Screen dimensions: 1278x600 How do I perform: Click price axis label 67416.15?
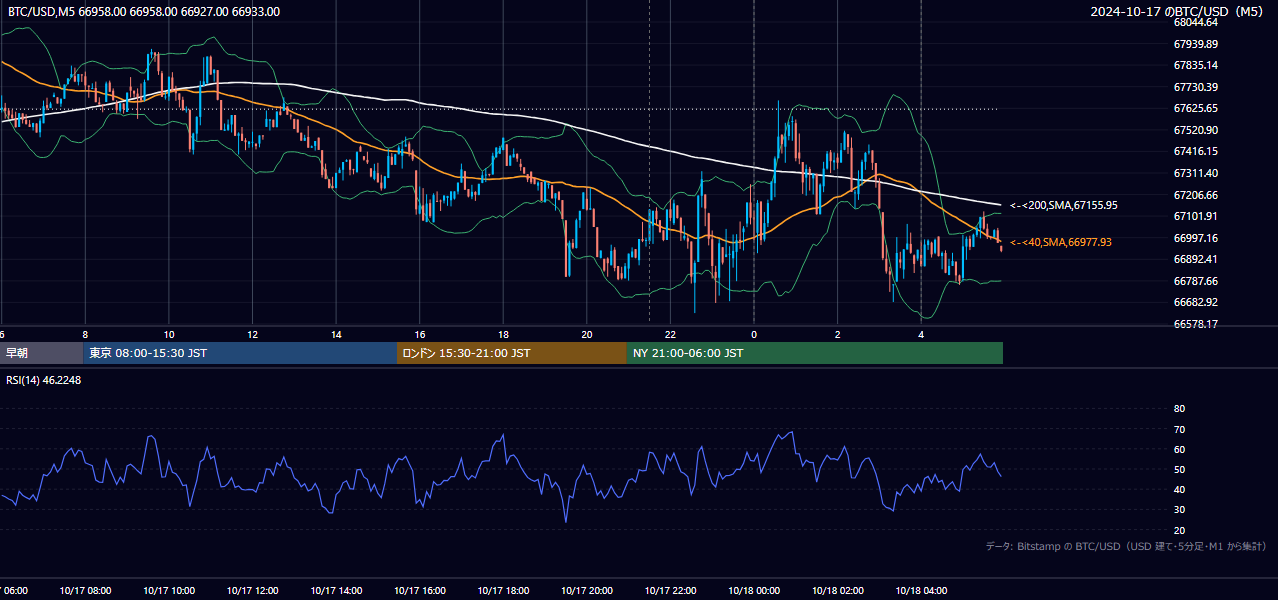click(x=1195, y=151)
